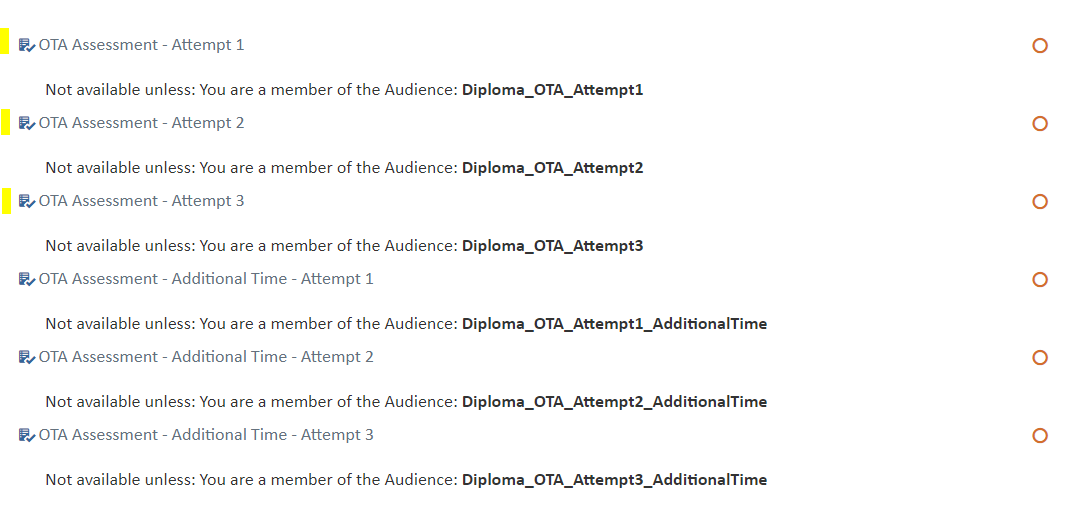This screenshot has height=507, width=1069.
Task: Toggle completion circle for OTA Assessment Attempt 1
Action: (1040, 45)
